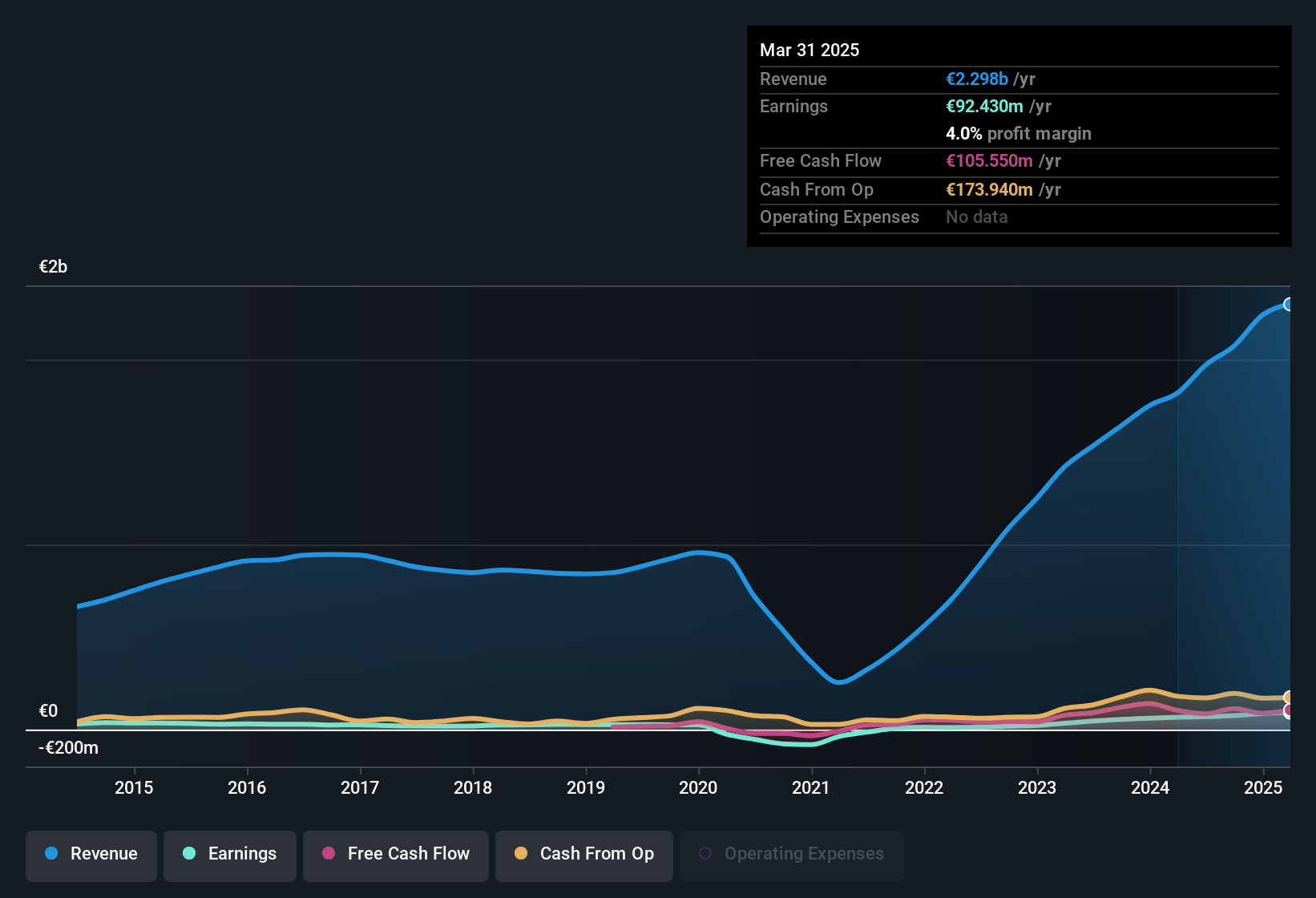The height and width of the screenshot is (898, 1316).
Task: Click the Operating Expenses label in tooltip
Action: [x=839, y=217]
